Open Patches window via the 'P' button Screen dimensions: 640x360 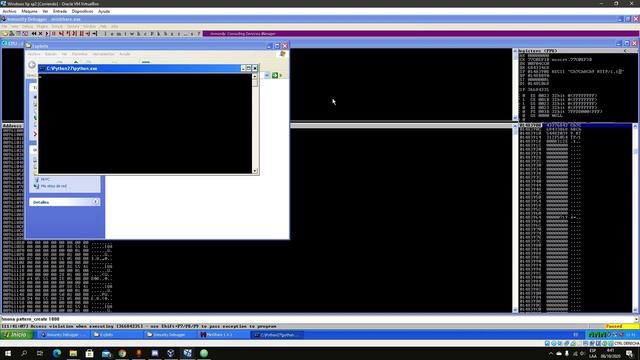(152, 33)
